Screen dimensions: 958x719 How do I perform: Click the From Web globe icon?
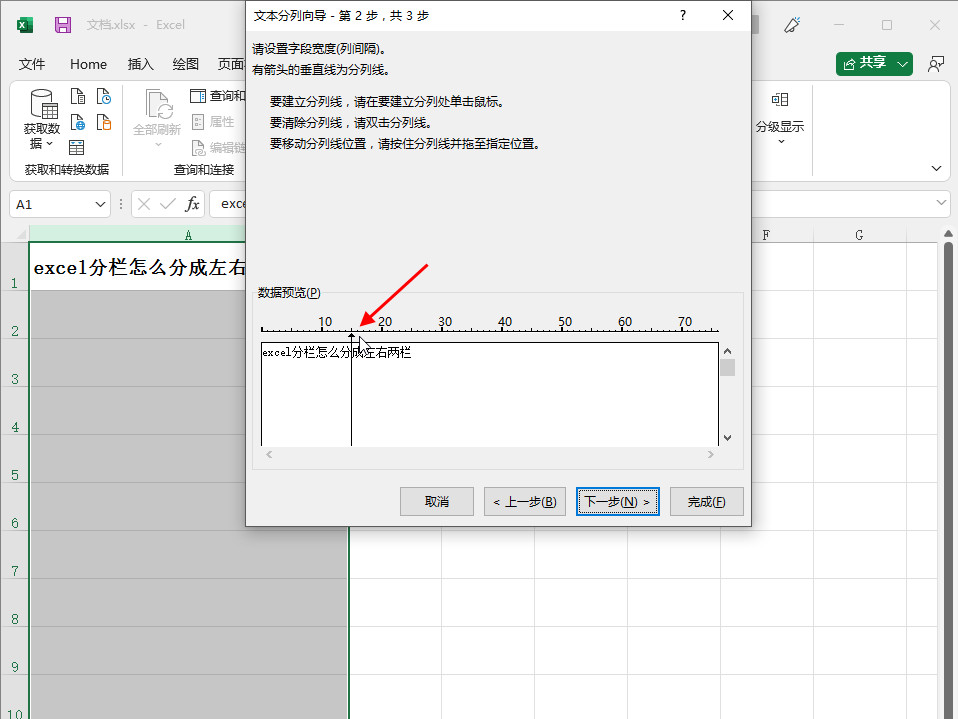point(78,122)
